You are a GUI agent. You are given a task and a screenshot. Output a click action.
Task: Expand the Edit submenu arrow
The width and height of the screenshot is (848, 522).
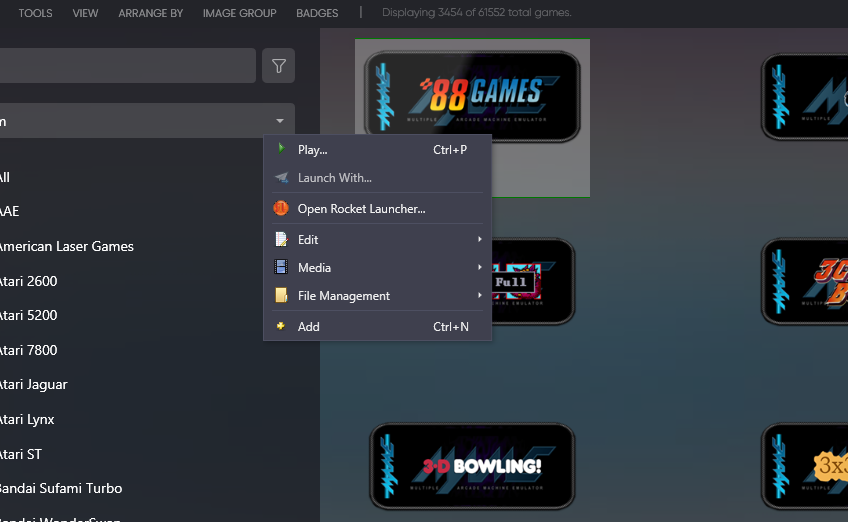click(479, 239)
